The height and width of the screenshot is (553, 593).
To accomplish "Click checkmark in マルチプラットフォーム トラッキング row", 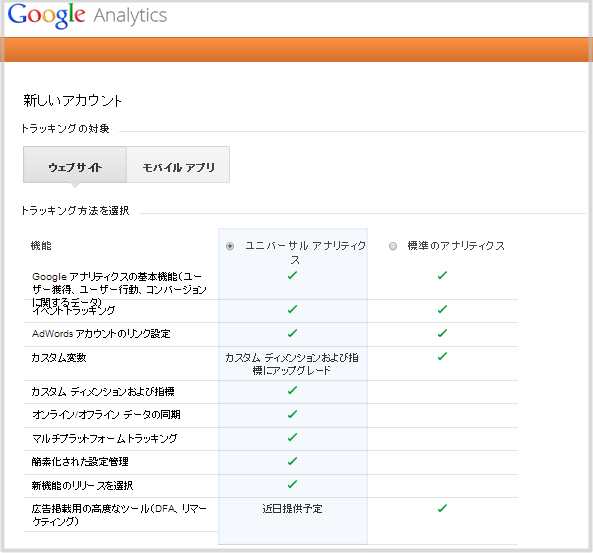I will pos(292,437).
